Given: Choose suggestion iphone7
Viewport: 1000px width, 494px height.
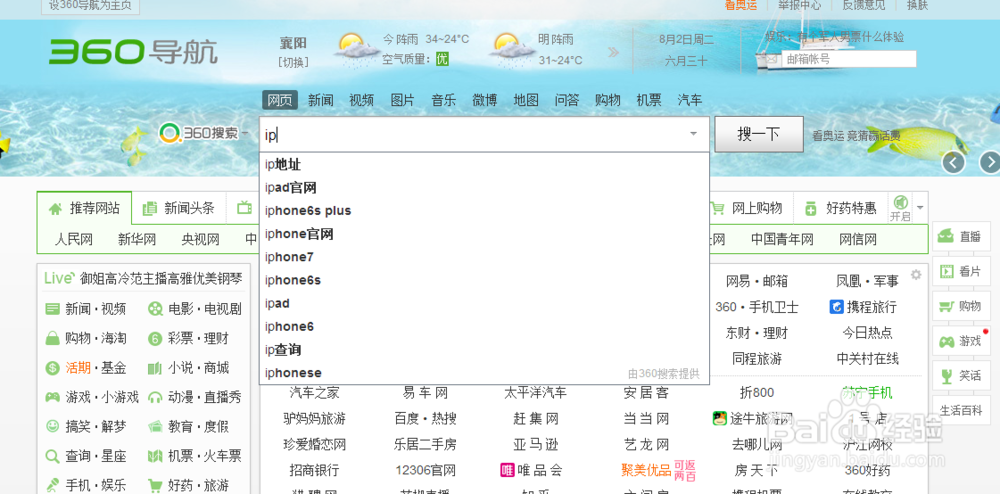Looking at the screenshot, I should point(485,257).
